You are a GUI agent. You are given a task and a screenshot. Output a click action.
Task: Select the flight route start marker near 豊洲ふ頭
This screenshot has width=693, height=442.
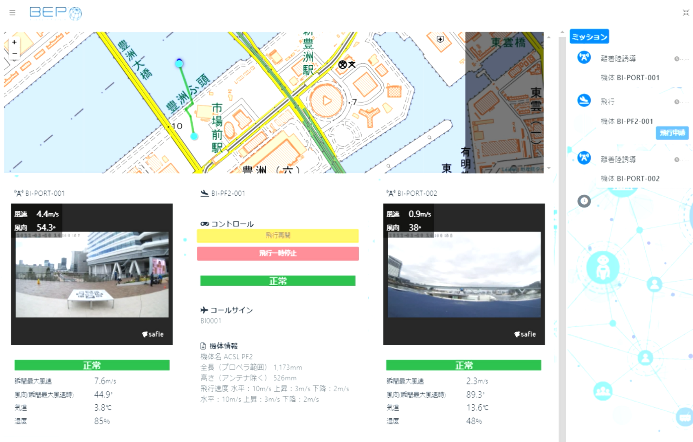point(179,63)
